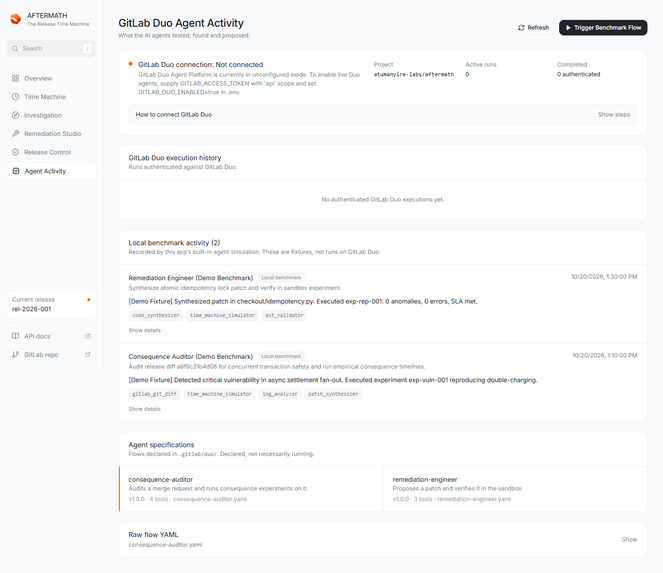Click Remediation Engineer (Demo Benchmark) title

point(191,278)
